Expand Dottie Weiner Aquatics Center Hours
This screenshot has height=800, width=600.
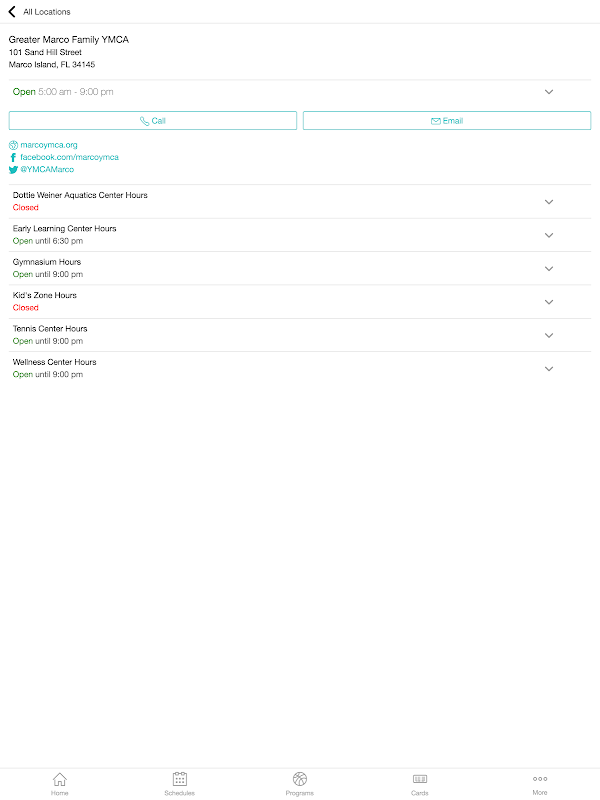[549, 202]
